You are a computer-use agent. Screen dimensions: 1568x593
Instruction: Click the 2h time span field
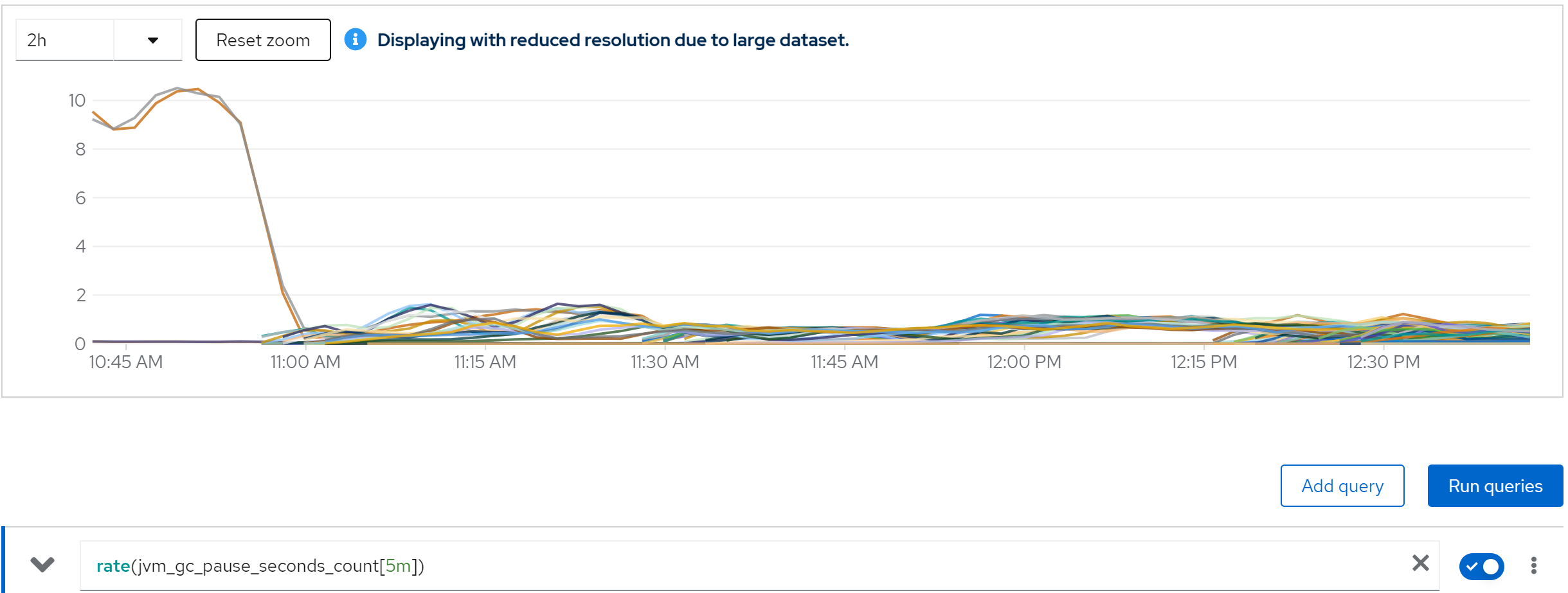coord(64,40)
